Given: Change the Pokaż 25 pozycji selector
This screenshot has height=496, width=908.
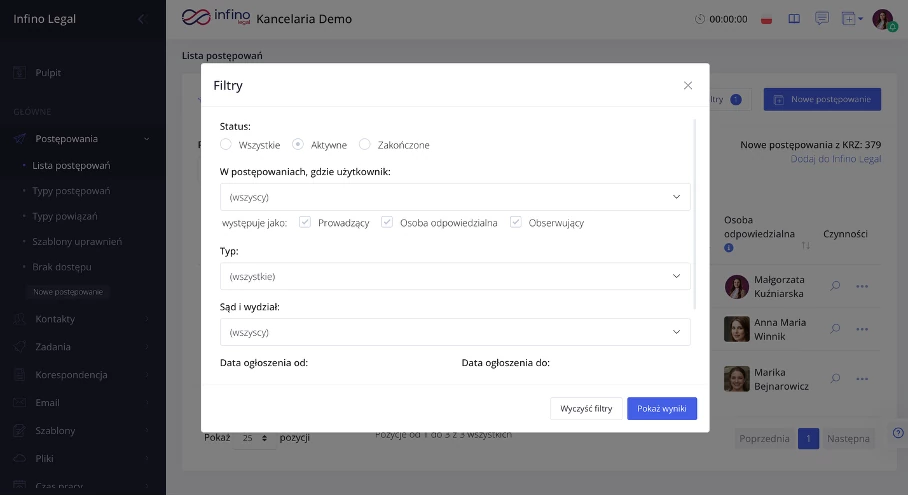Looking at the screenshot, I should coord(255,438).
